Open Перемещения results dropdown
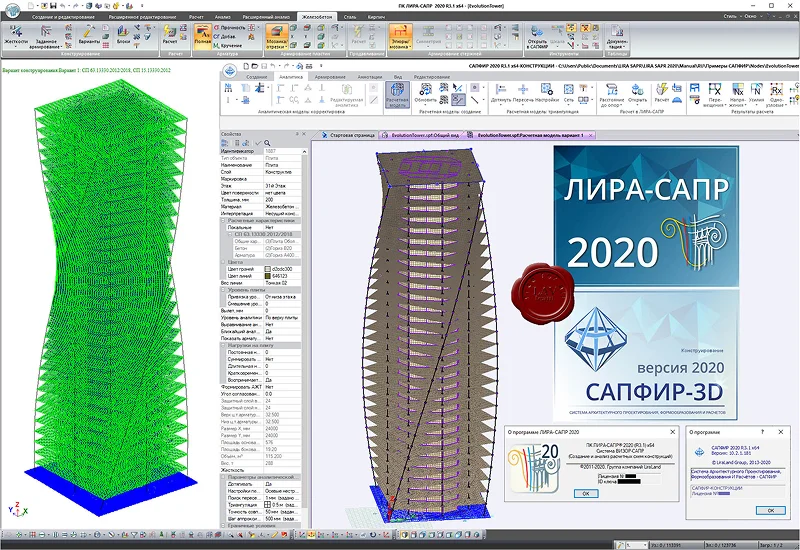Screen dimensions: 800x550 tap(715, 95)
